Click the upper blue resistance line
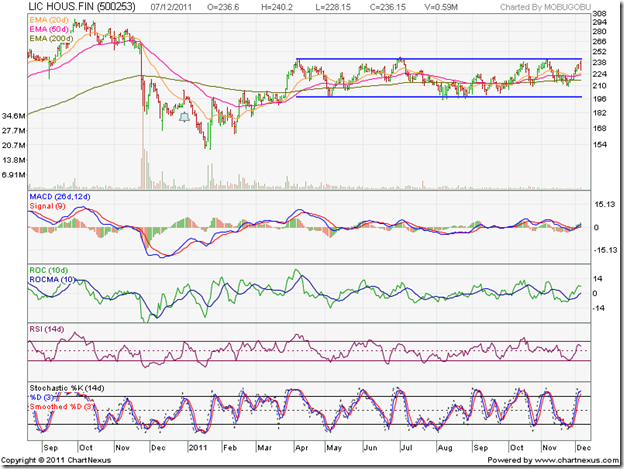The image size is (624, 469). (x=439, y=59)
